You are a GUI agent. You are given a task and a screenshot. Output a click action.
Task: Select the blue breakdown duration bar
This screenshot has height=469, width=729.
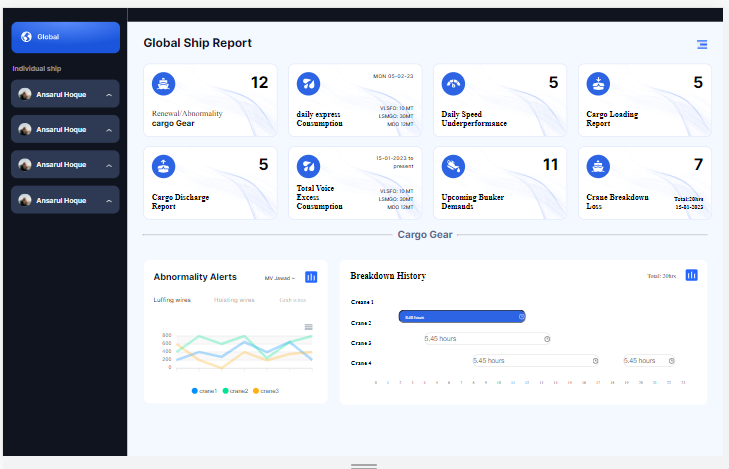point(462,317)
